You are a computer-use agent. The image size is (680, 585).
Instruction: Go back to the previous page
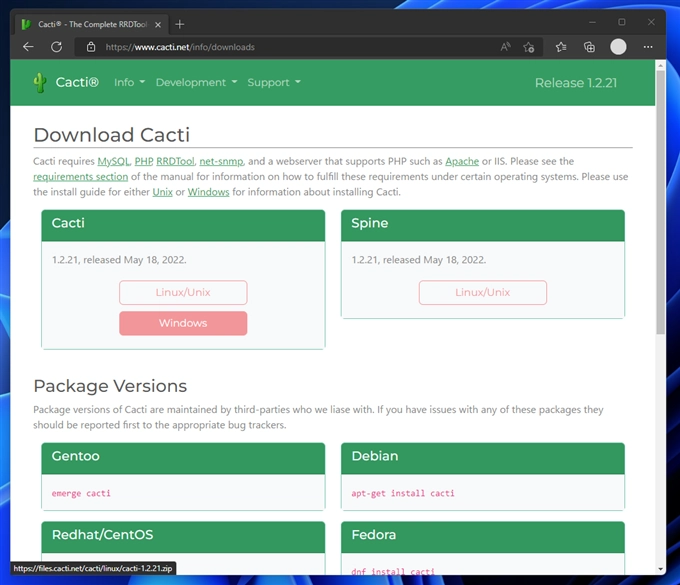tap(28, 47)
